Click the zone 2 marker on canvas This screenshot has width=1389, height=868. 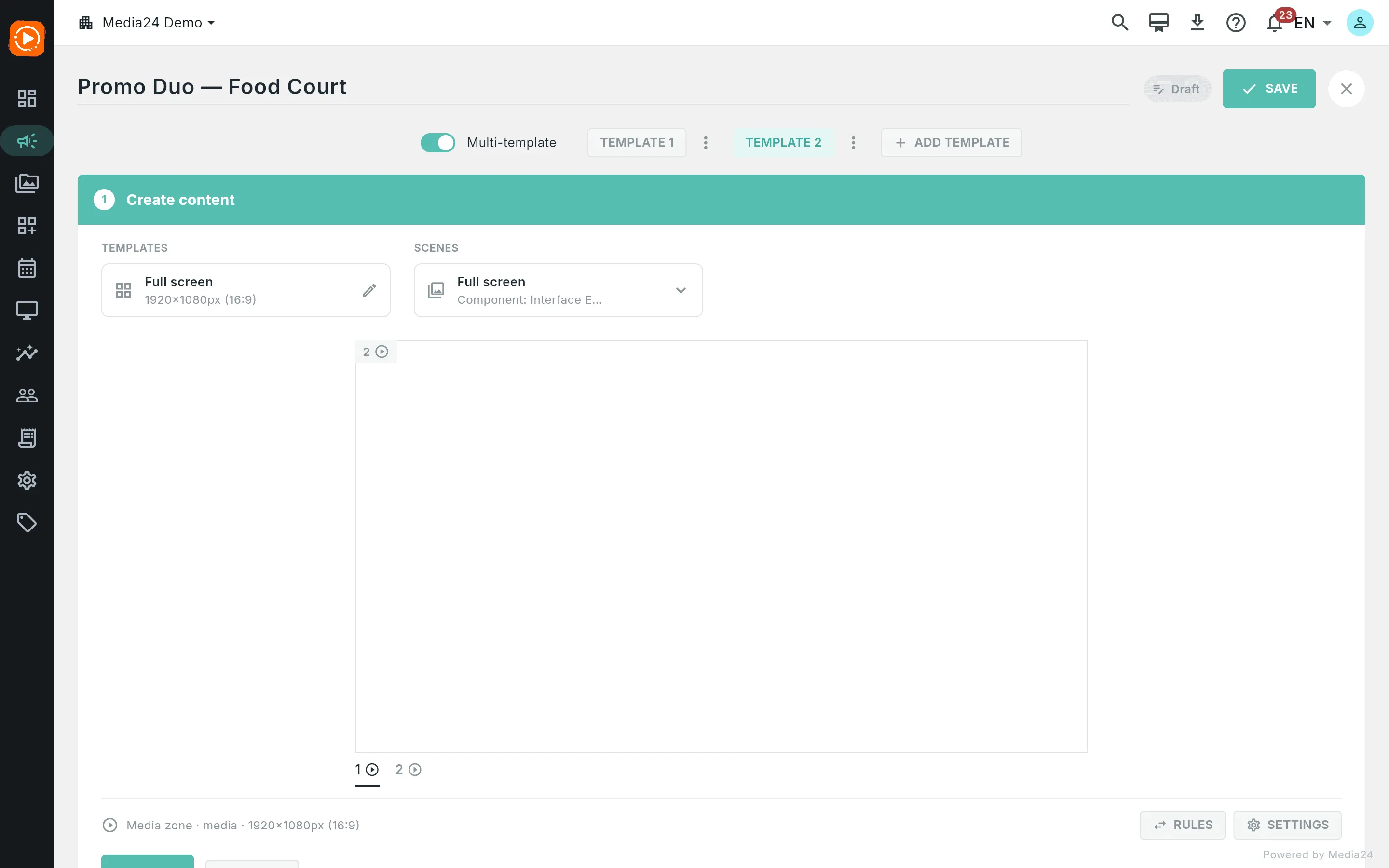(x=376, y=352)
